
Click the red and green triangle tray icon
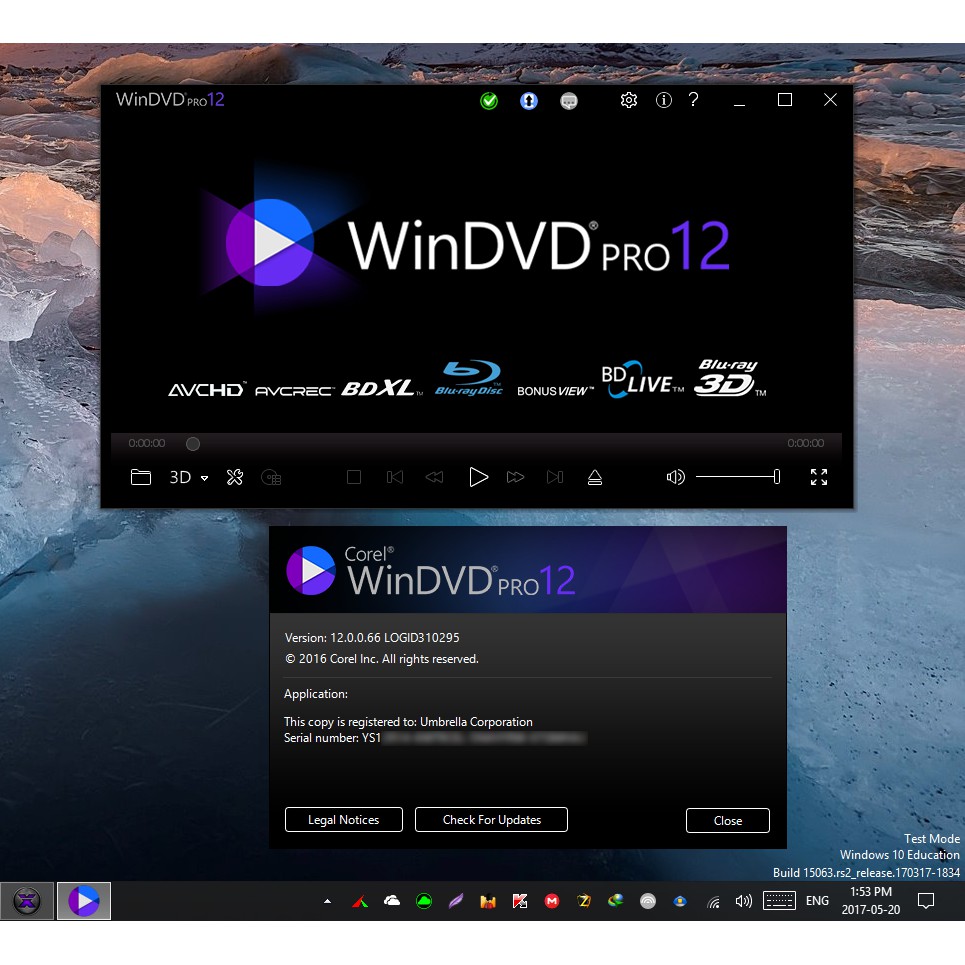[x=360, y=902]
